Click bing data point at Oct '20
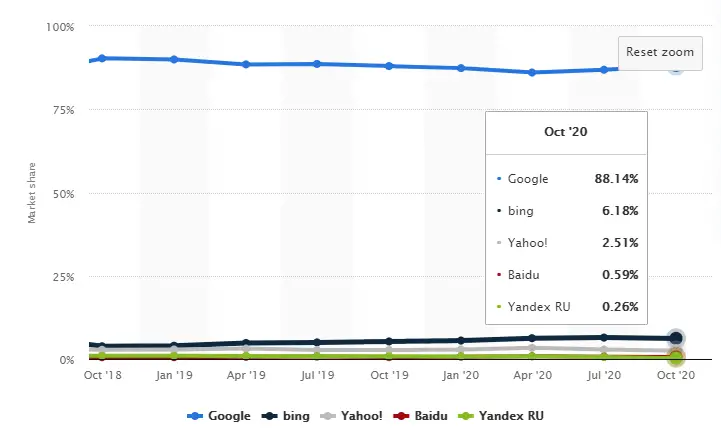Viewport: 721px width, 431px height. [676, 338]
